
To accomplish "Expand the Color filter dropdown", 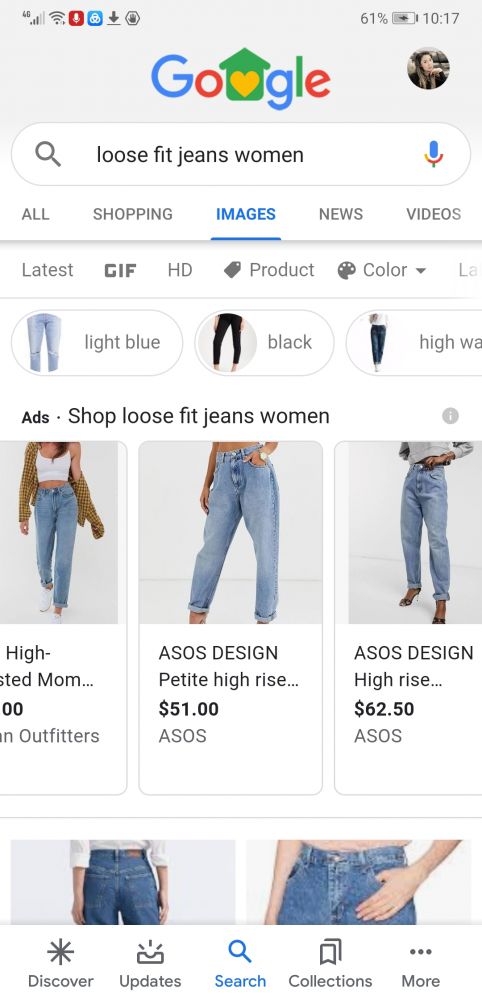I will coord(381,270).
